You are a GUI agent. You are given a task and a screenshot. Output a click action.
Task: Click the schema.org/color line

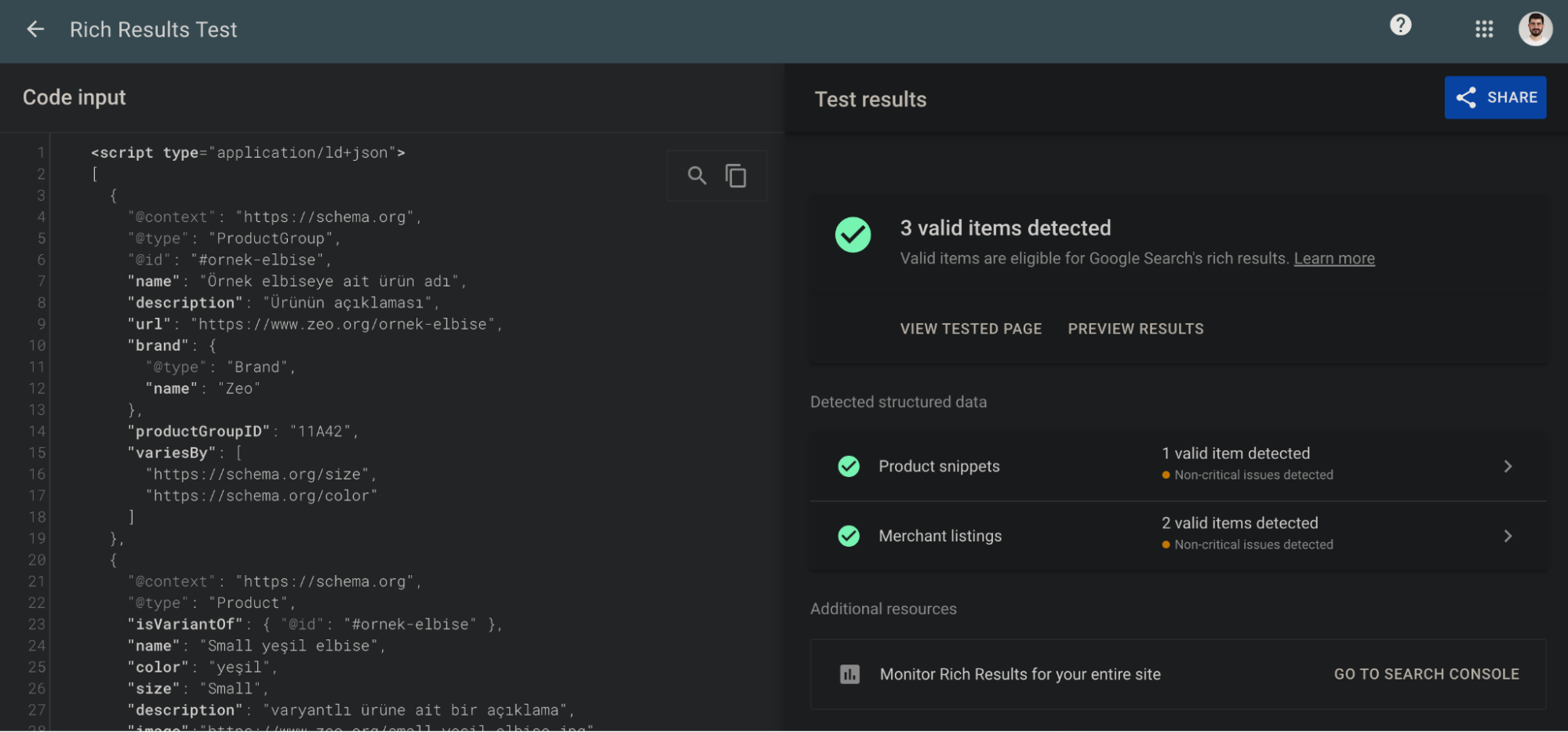pos(261,495)
